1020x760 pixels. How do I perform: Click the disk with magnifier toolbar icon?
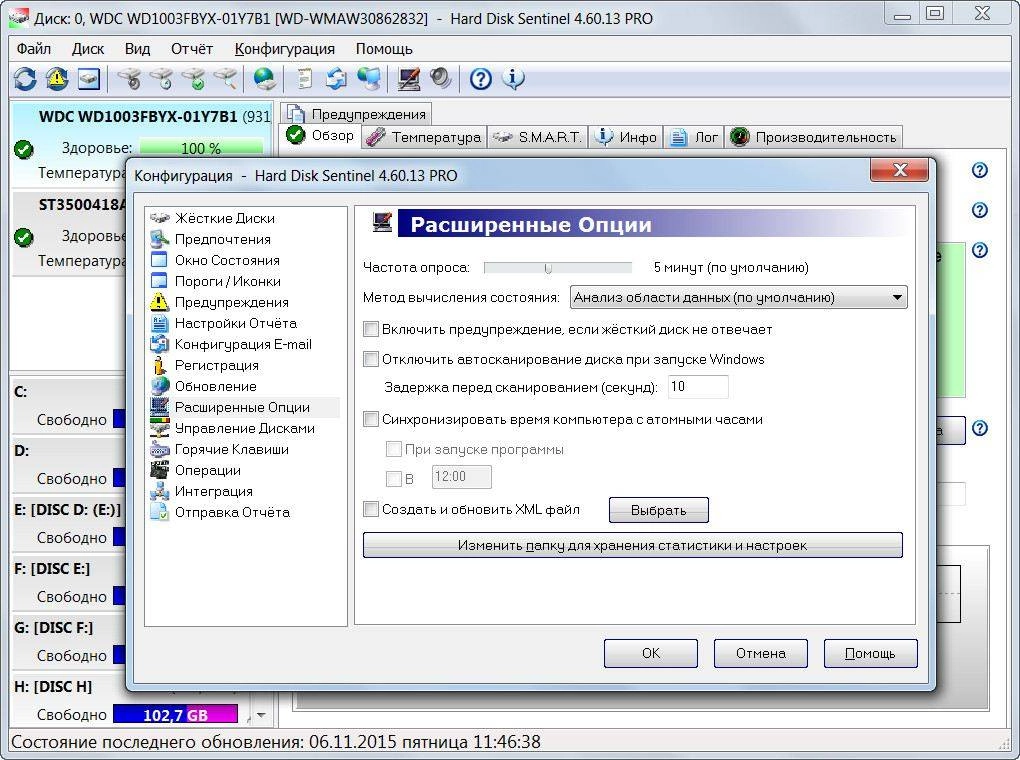(x=226, y=79)
